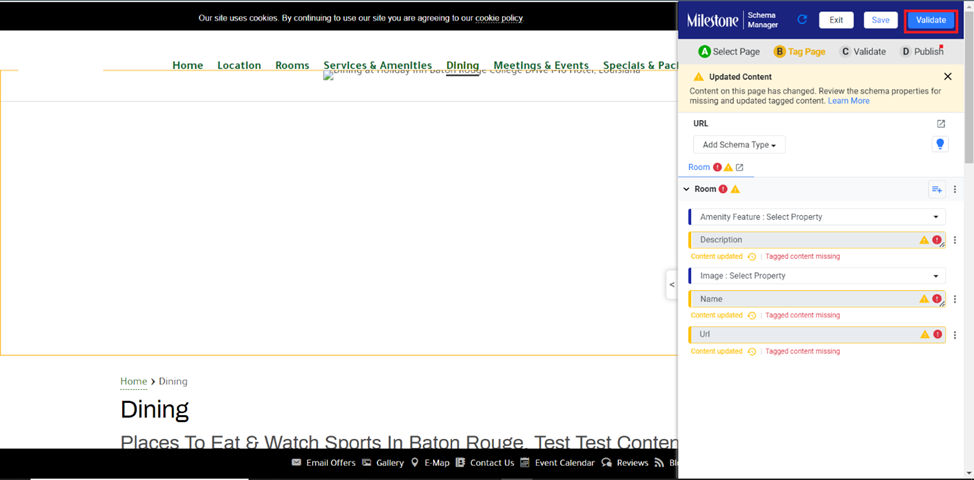Click yellow warning icon in Description field
974x480 pixels.
tap(924, 240)
